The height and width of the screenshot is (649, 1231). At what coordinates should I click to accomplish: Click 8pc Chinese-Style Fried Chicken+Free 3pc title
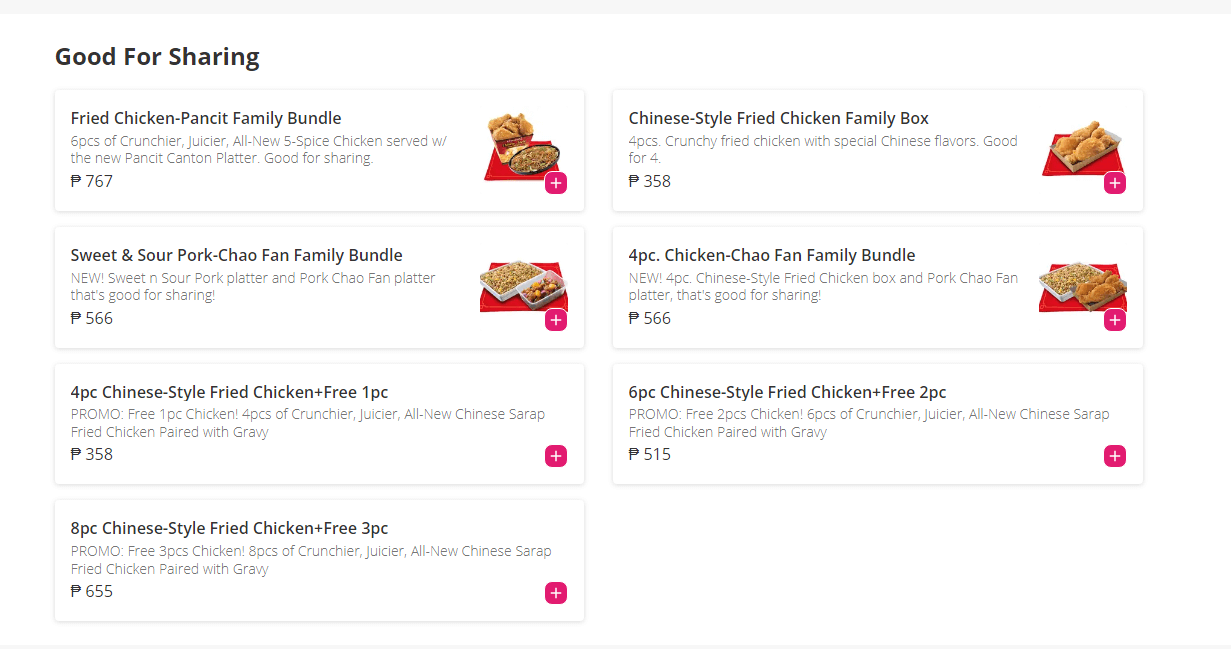[x=229, y=528]
